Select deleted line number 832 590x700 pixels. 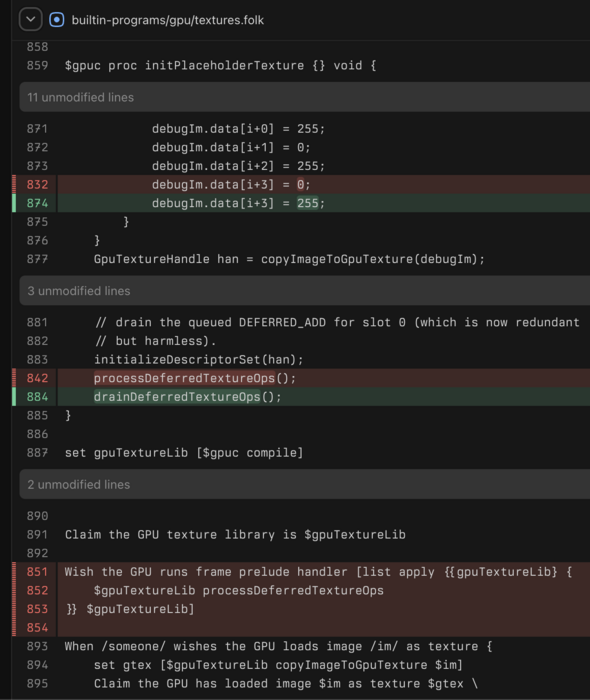(x=37, y=184)
